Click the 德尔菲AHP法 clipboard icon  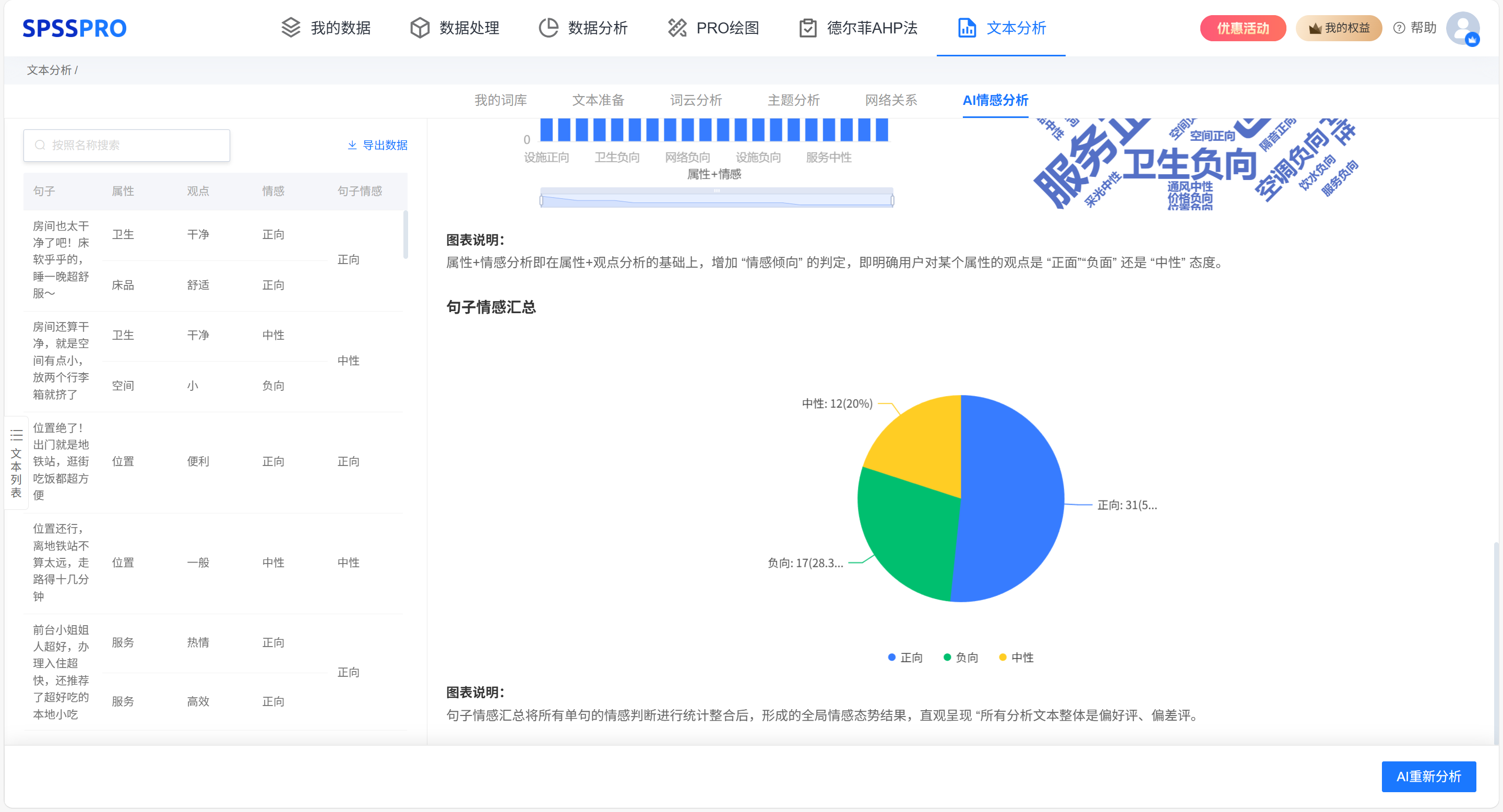pos(807,28)
